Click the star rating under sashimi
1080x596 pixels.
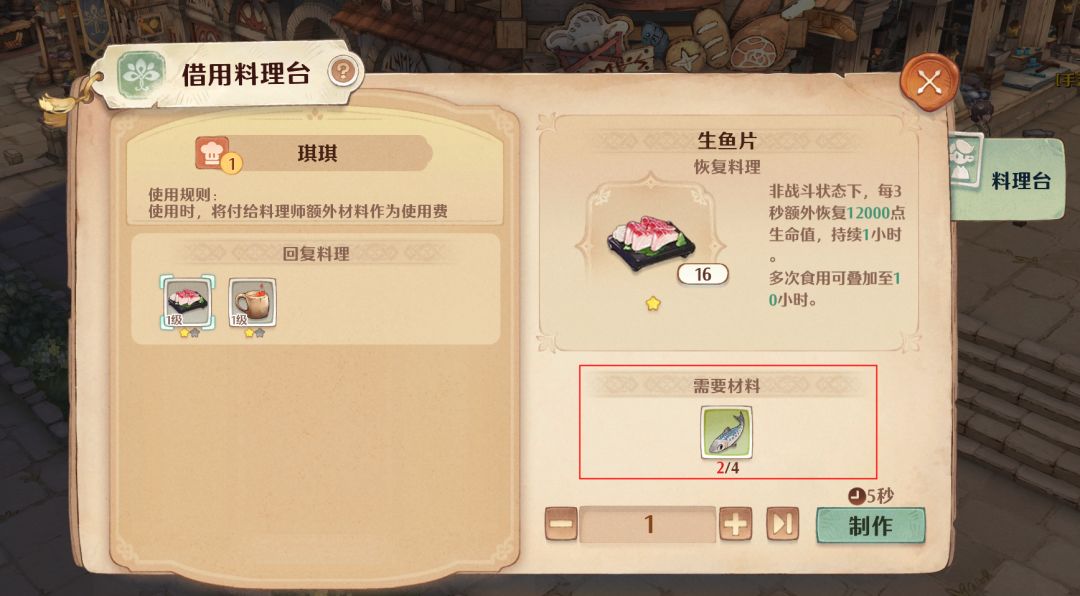click(x=653, y=304)
